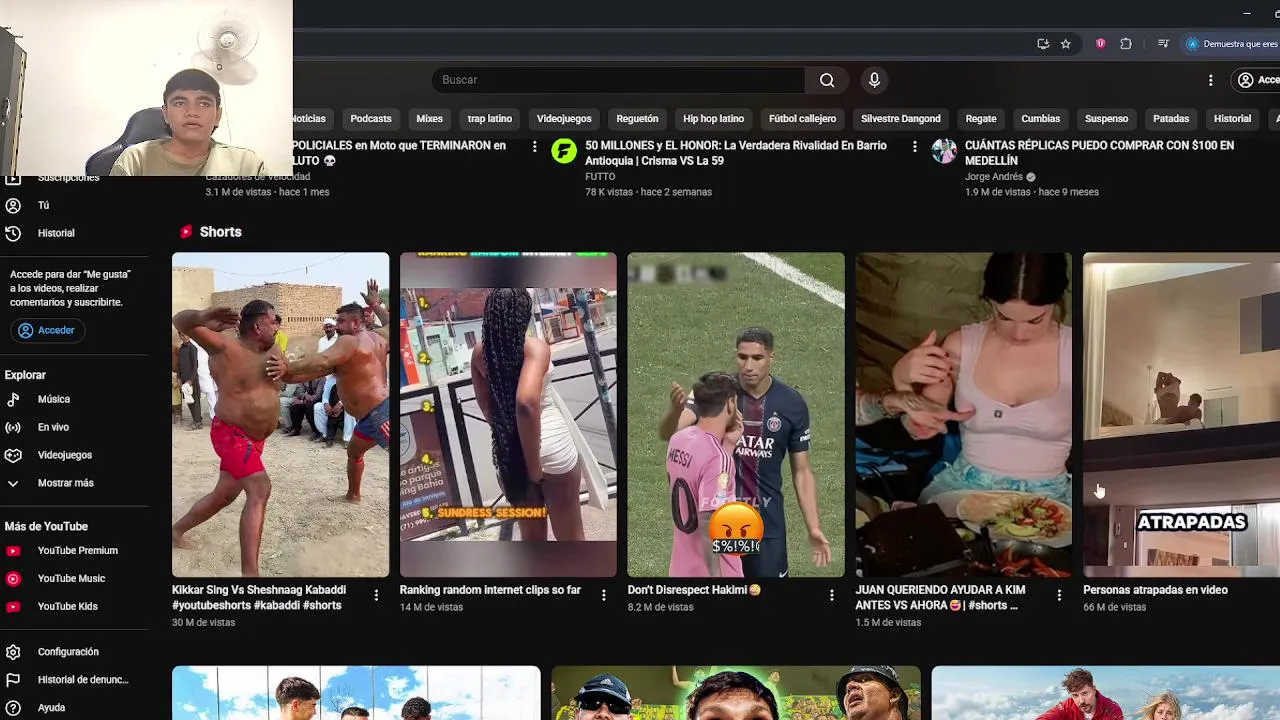Play the Kikkar Sing Kabaddi short thumbnail

[280, 414]
